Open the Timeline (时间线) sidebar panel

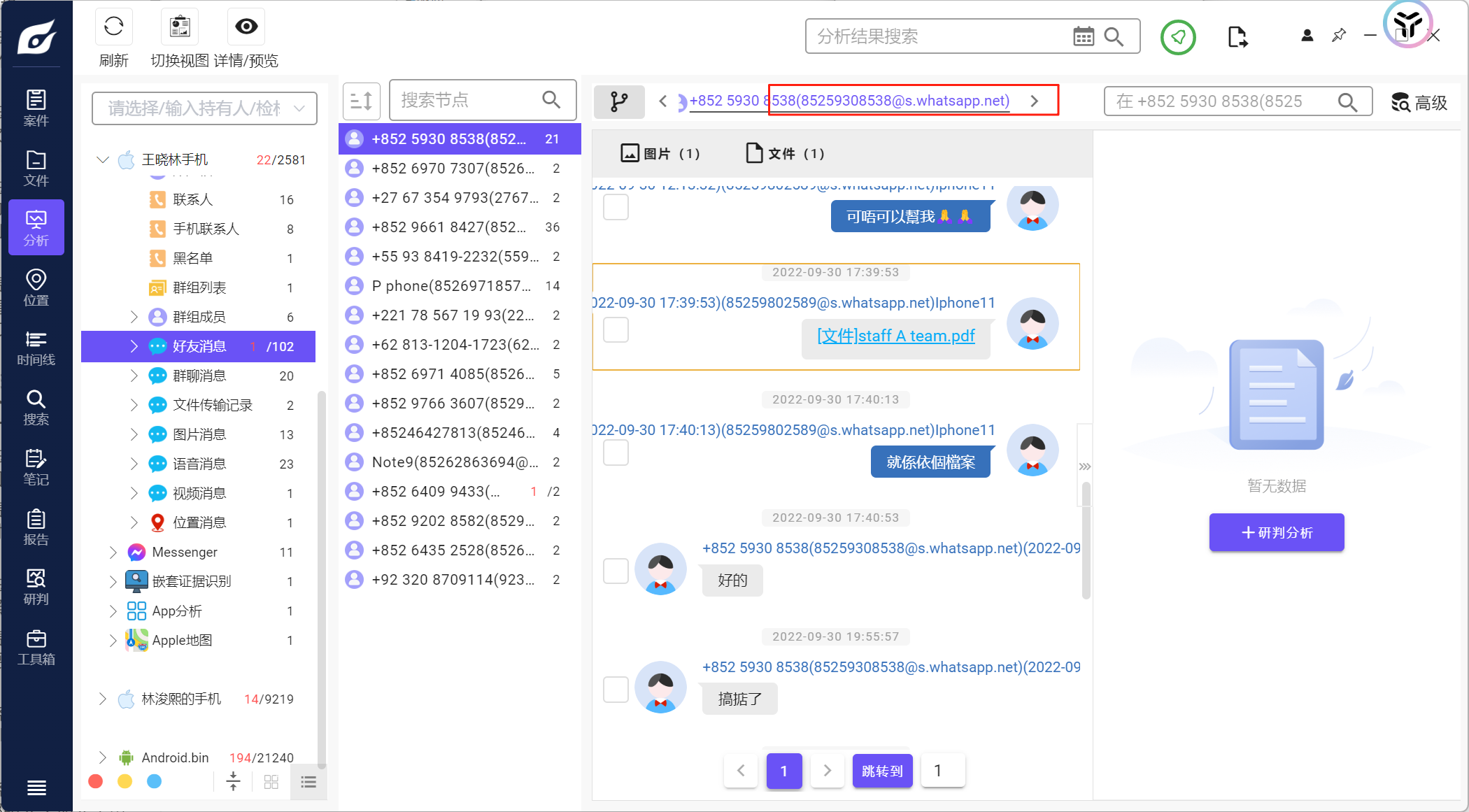[x=36, y=348]
